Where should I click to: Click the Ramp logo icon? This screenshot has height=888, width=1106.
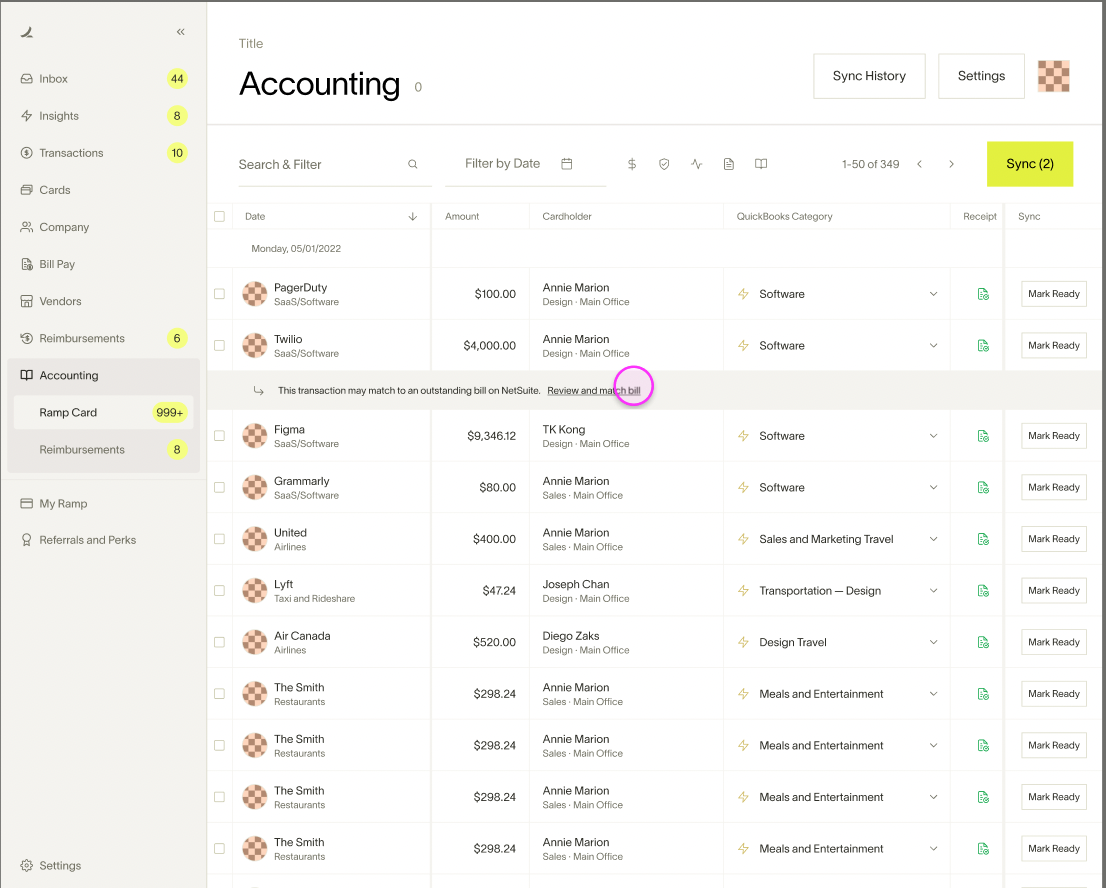coord(27,32)
